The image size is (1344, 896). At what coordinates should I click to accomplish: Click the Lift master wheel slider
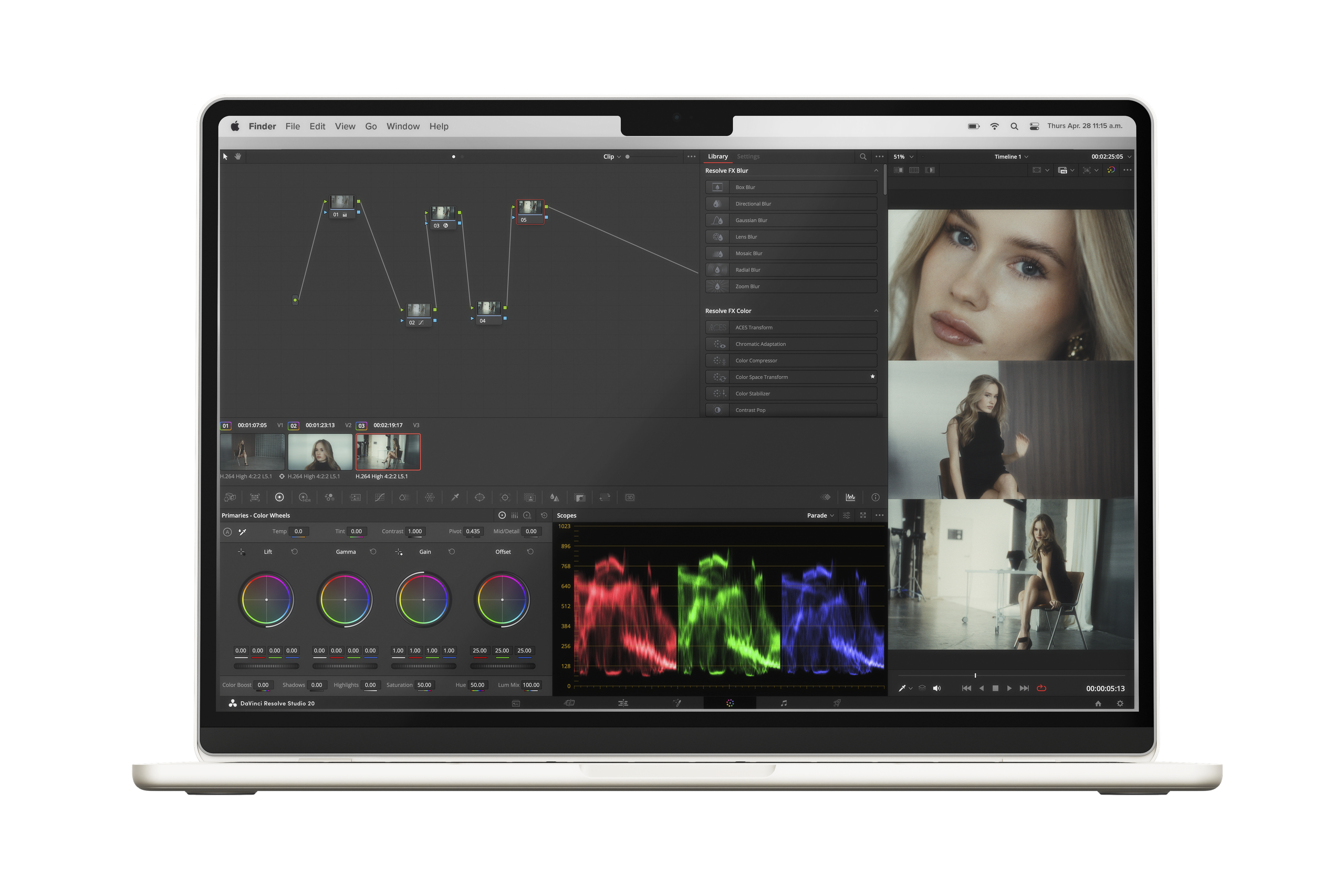pos(266,666)
